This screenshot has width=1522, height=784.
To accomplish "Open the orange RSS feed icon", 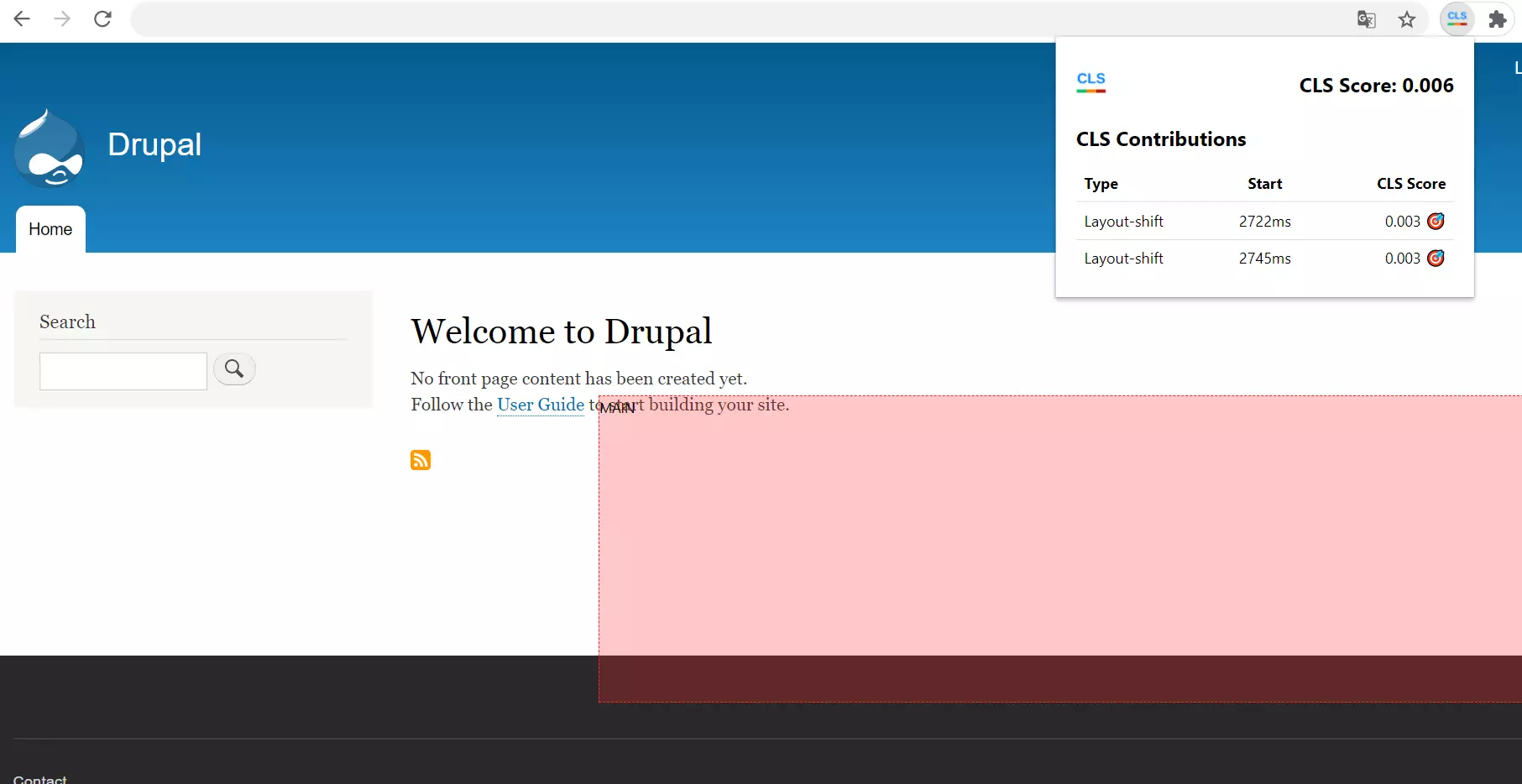I will [421, 460].
